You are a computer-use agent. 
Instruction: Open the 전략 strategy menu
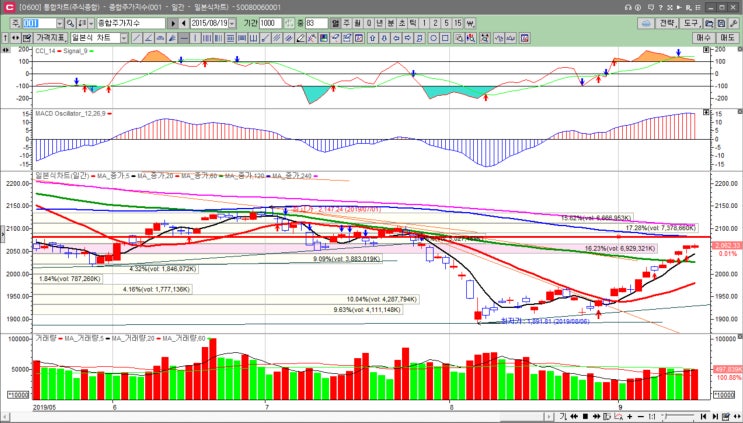click(x=667, y=23)
